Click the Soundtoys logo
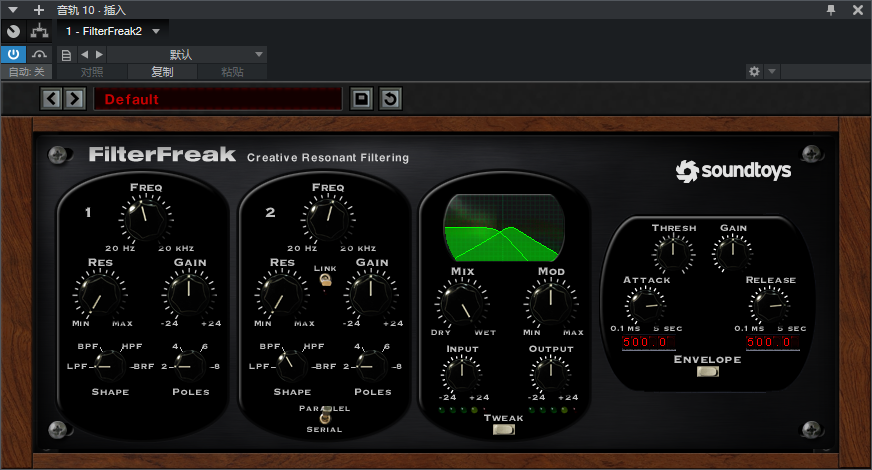Viewport: 872px width, 470px height. (733, 170)
